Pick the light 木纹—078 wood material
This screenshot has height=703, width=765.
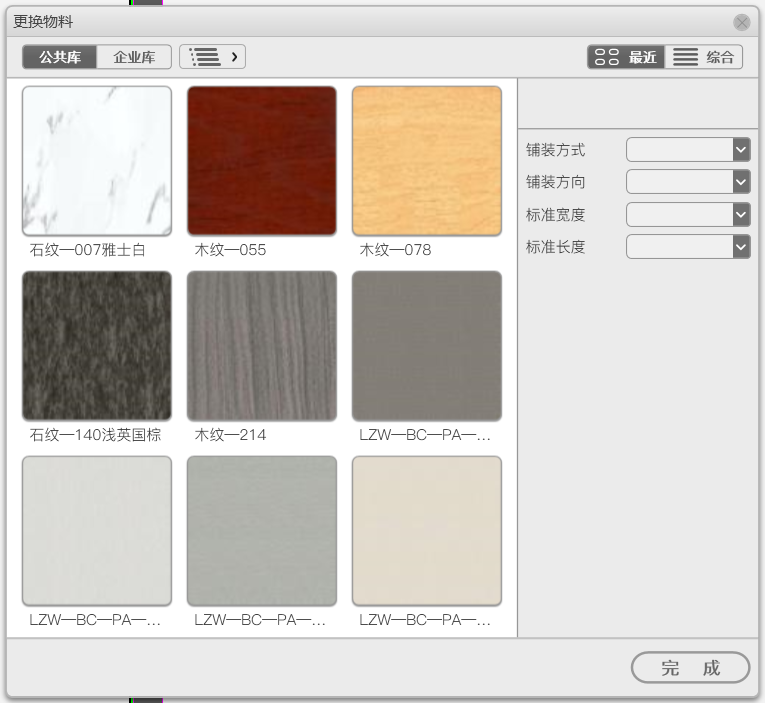pos(427,161)
